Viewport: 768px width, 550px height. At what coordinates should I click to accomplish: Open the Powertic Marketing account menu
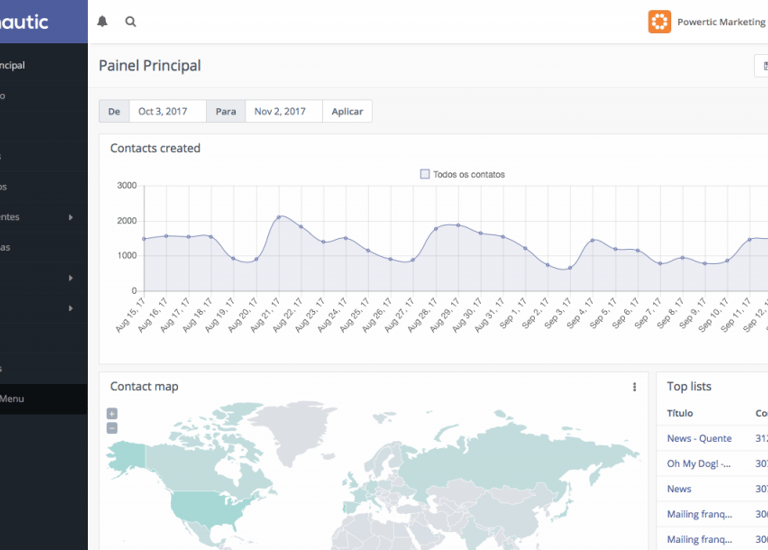point(721,21)
